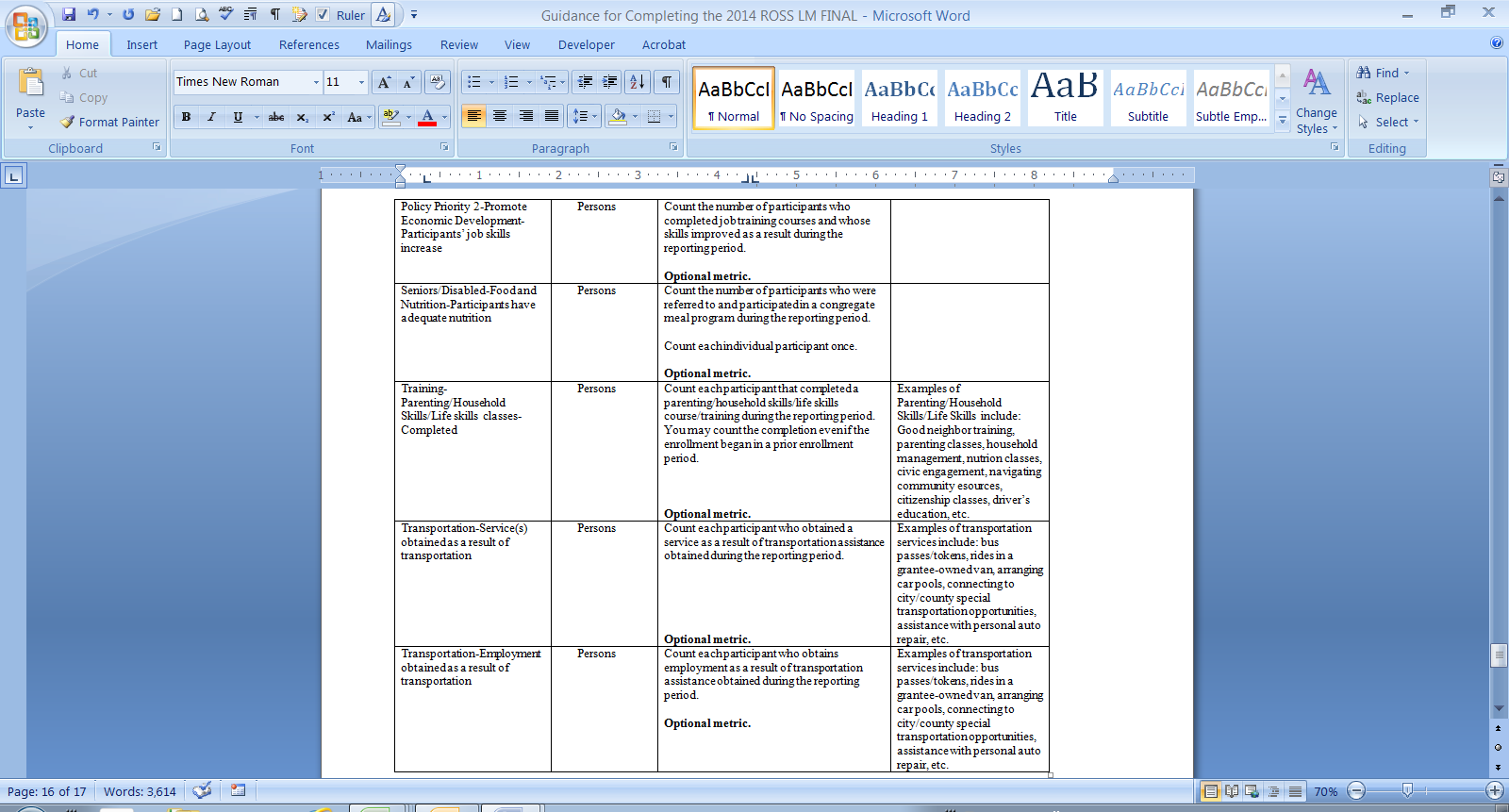Increase the paragraph indent
1509x812 pixels.
pyautogui.click(x=610, y=82)
